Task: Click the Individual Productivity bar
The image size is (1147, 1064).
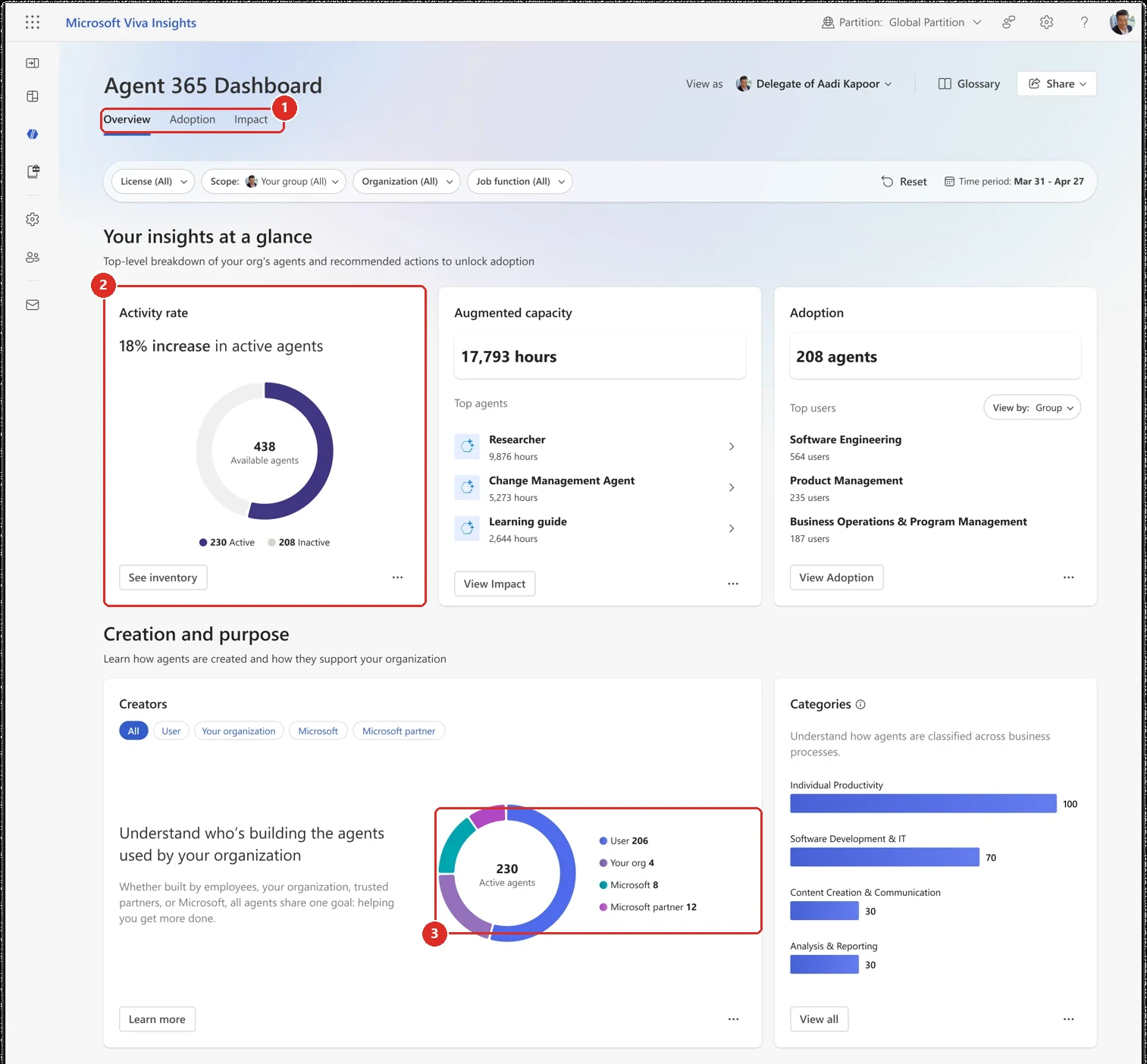Action: pyautogui.click(x=923, y=803)
